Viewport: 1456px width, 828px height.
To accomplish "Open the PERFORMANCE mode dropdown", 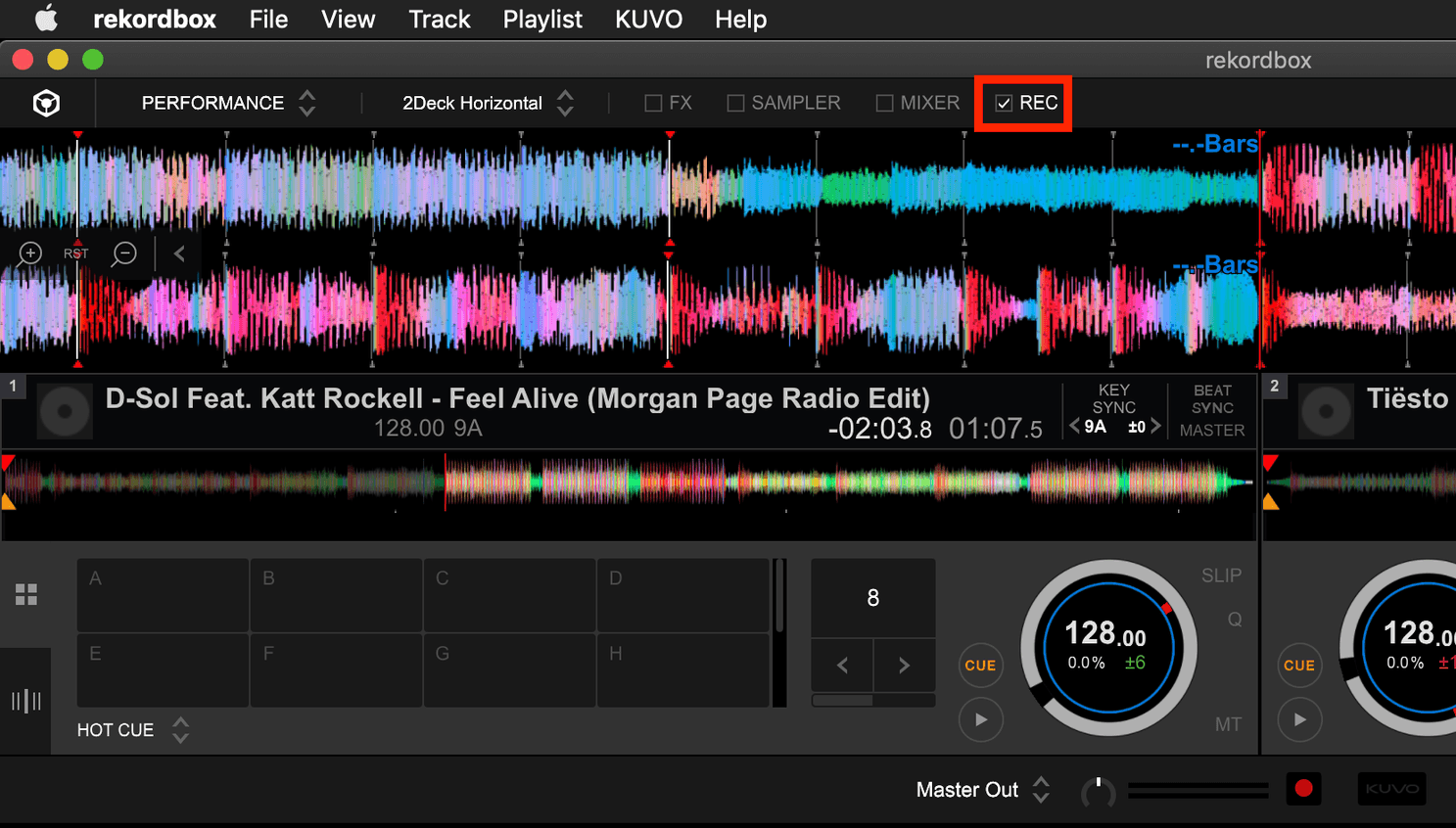I will point(306,103).
